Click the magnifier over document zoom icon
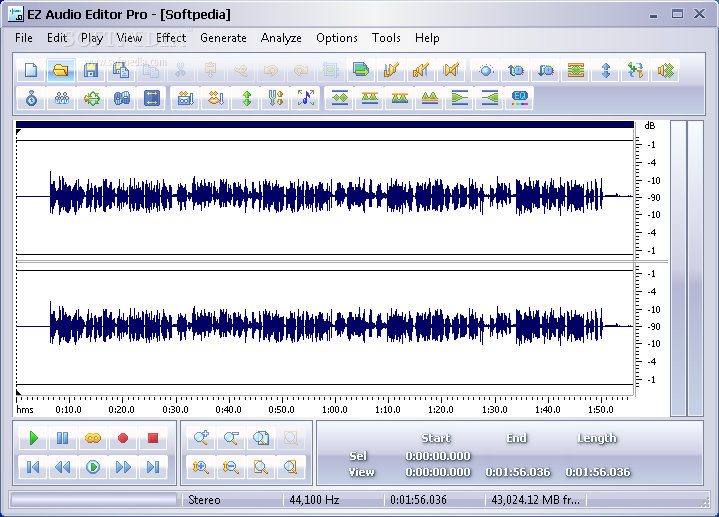Viewport: 719px width, 517px height. coord(260,438)
